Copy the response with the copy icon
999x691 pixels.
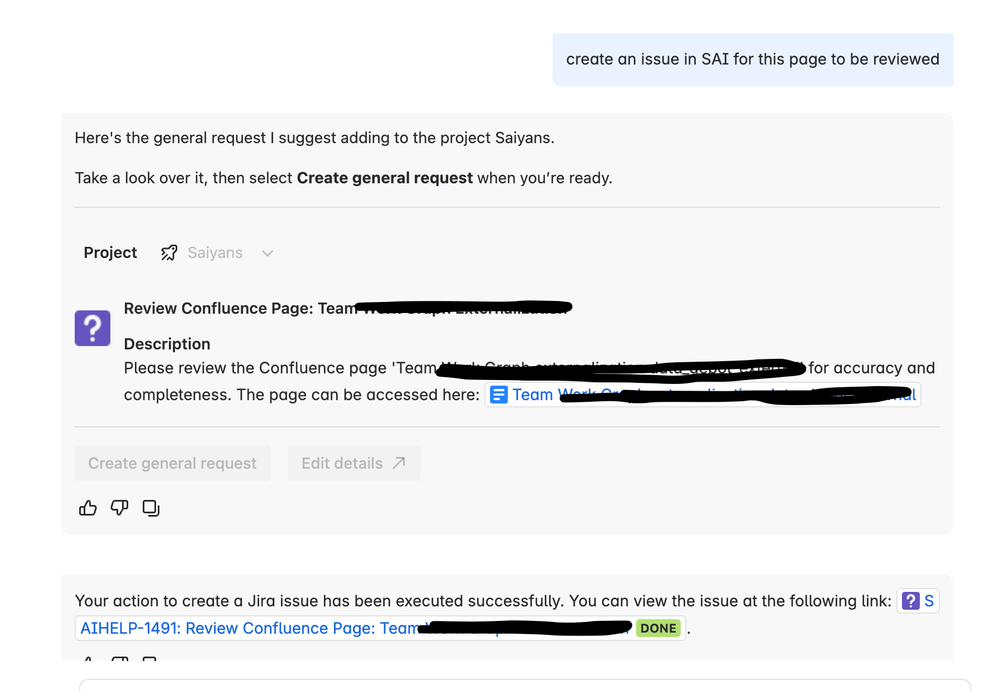[x=151, y=508]
